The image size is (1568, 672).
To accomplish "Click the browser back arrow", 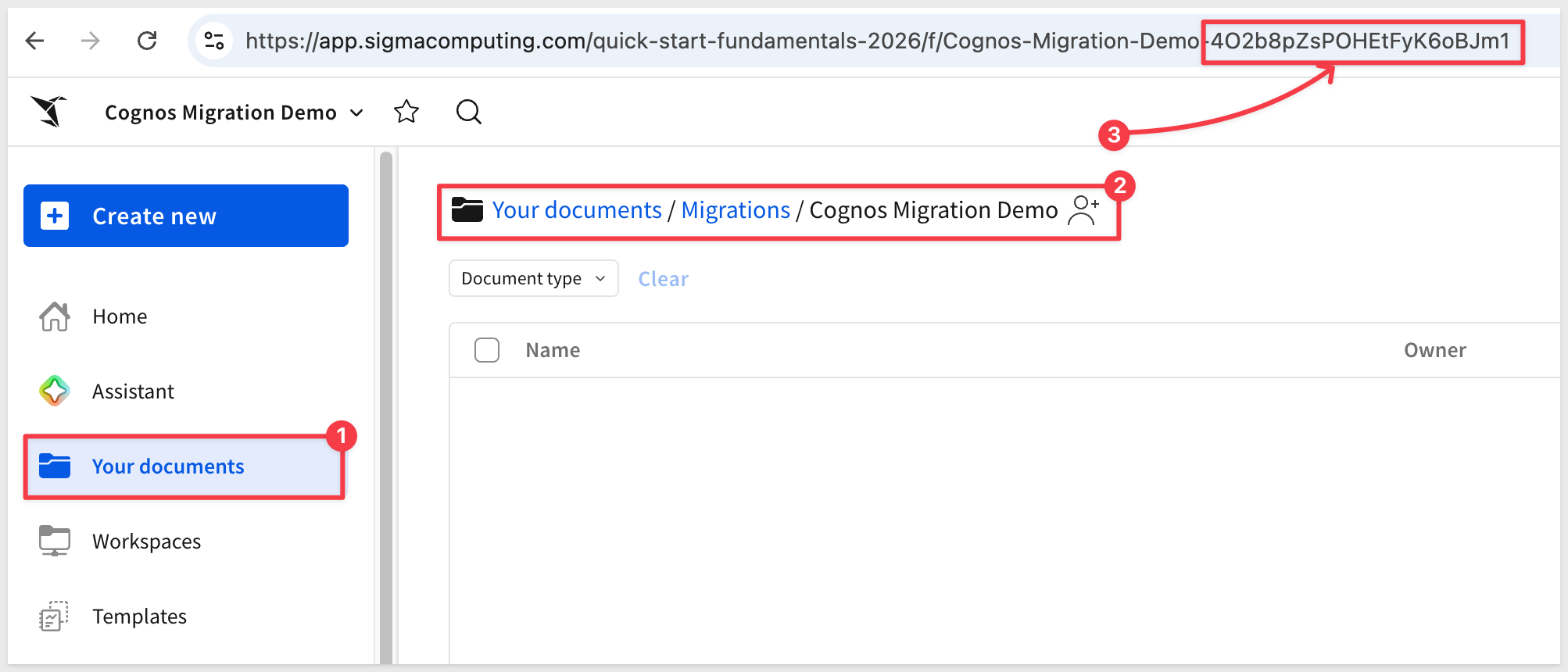I will pos(35,41).
